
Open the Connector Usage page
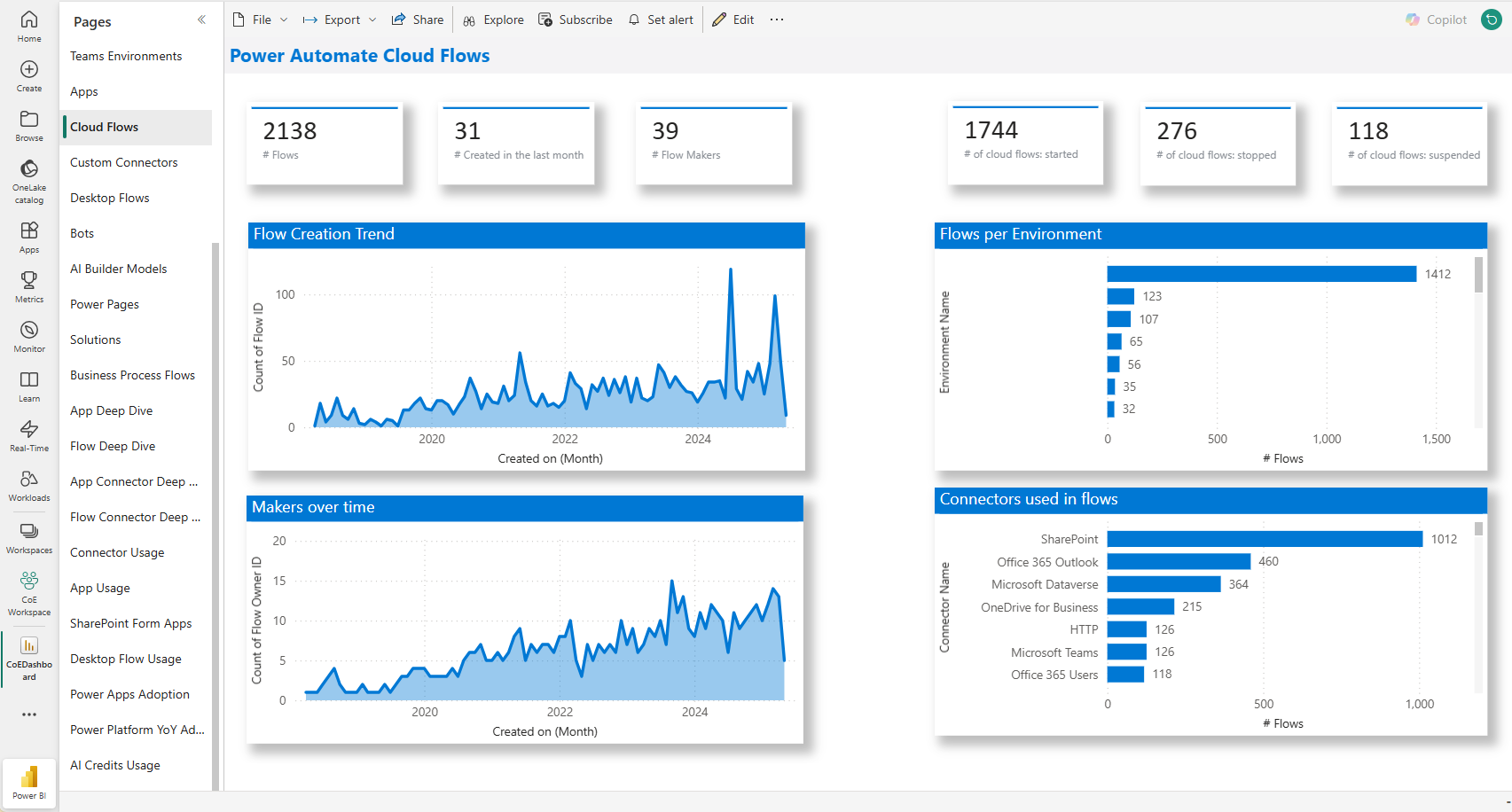136,552
